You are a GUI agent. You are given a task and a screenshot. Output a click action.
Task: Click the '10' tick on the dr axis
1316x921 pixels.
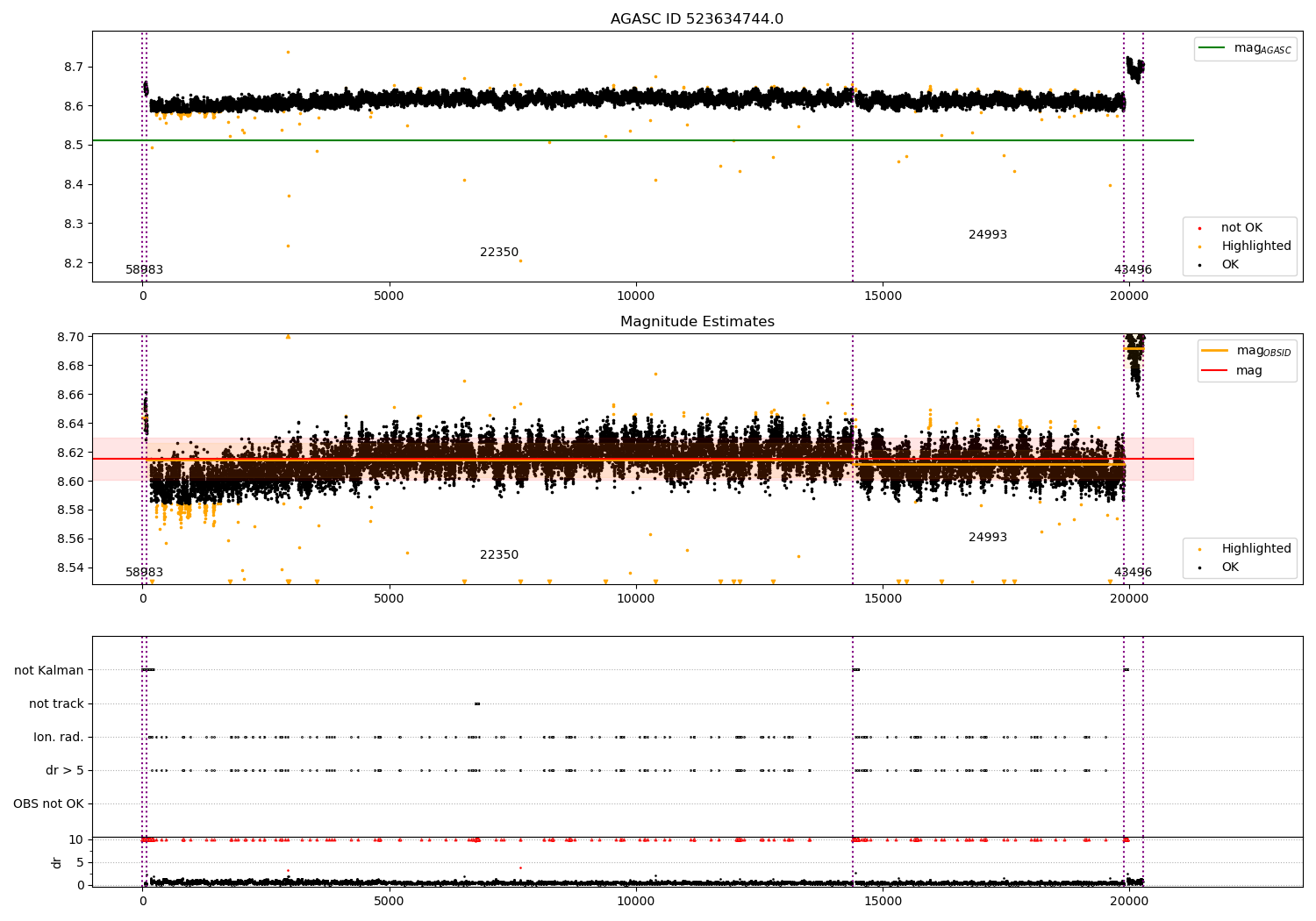(x=76, y=839)
